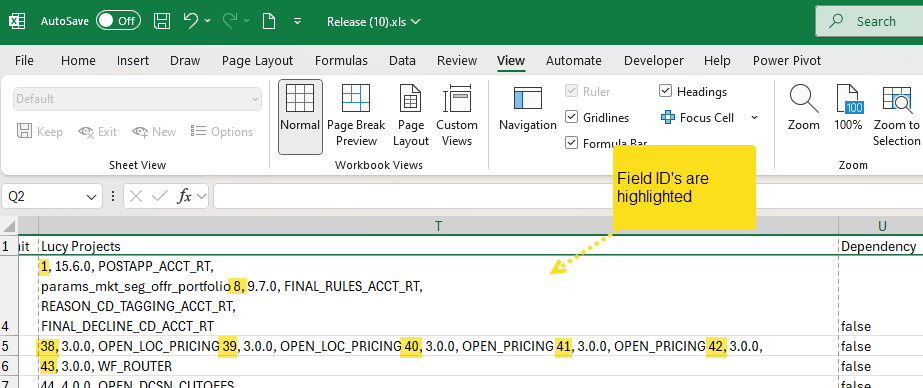Select the Normal view button

coord(300,117)
